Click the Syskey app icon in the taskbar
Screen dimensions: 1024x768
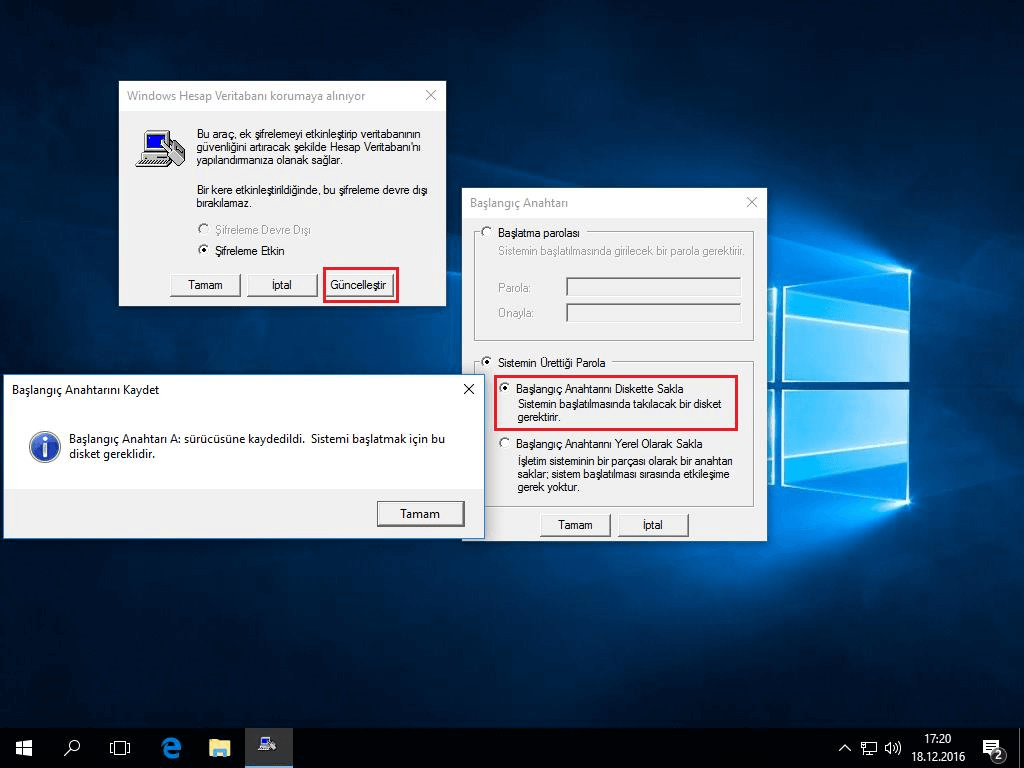point(267,744)
